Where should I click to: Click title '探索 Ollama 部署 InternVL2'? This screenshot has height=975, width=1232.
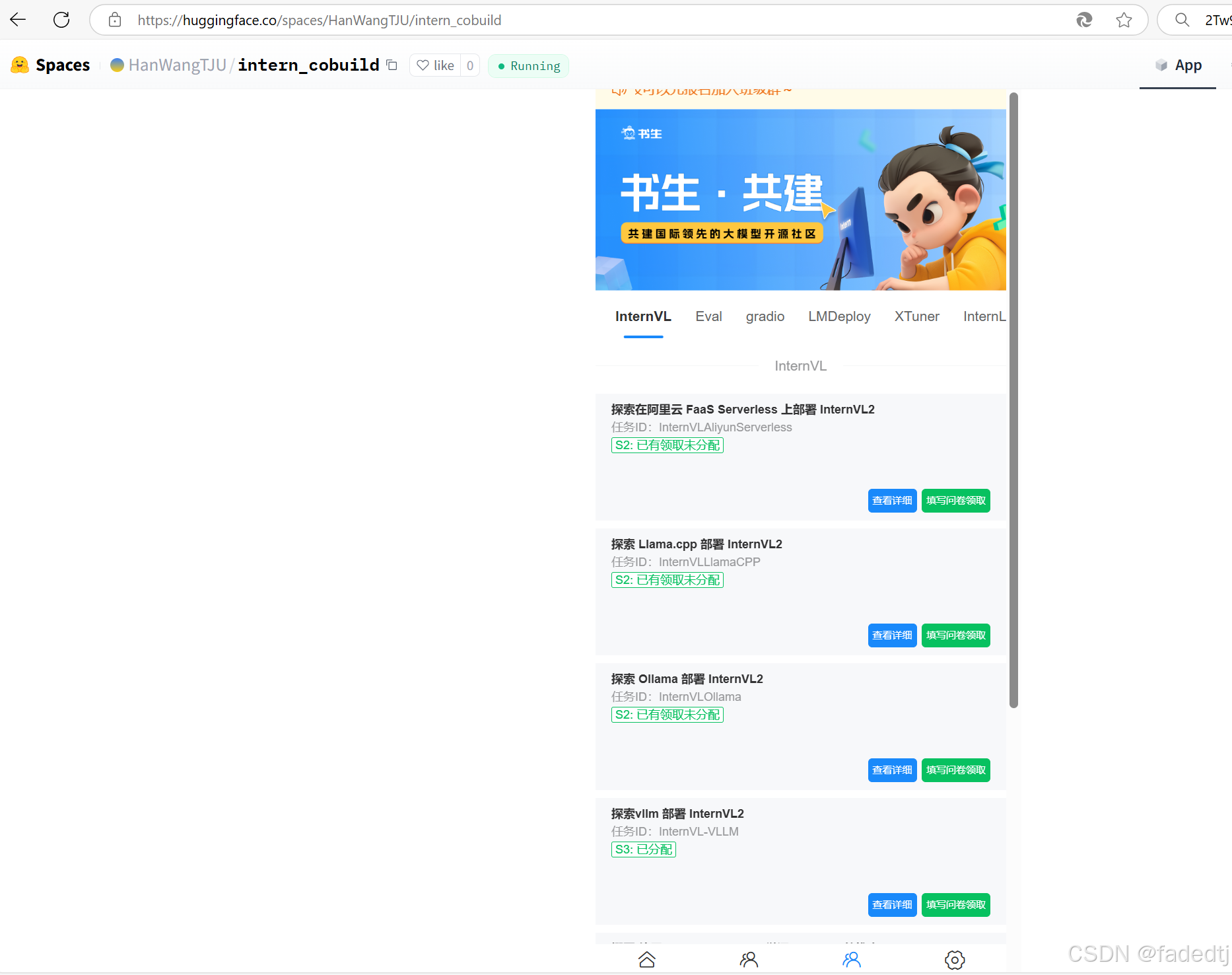tap(687, 679)
